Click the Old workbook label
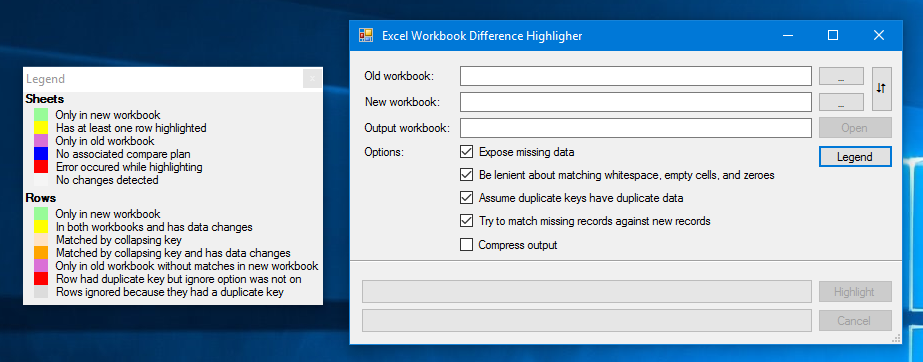The image size is (923, 362). pos(399,77)
